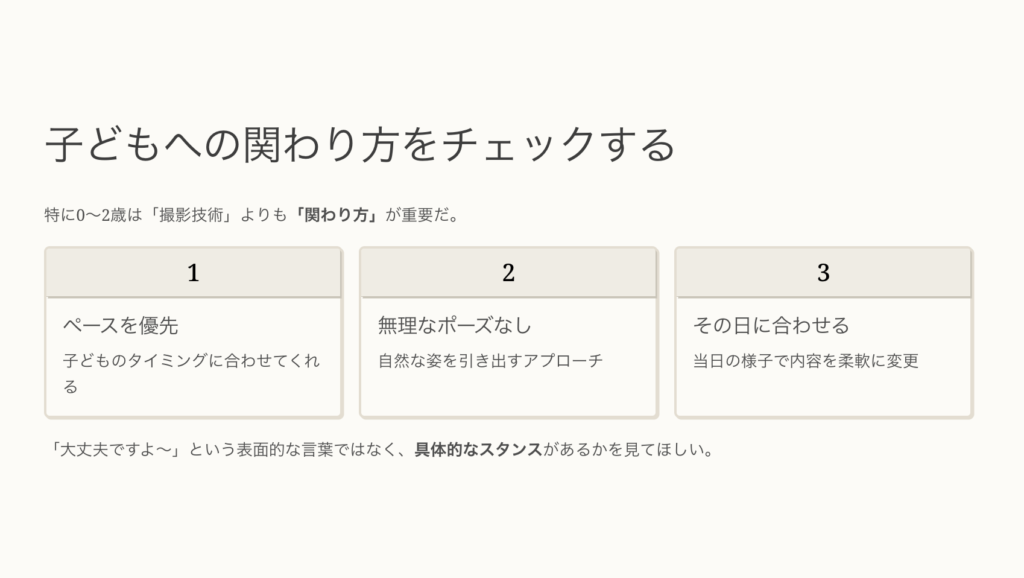Click the slide title 子どもへの関わり方をチェックする

pyautogui.click(x=360, y=145)
